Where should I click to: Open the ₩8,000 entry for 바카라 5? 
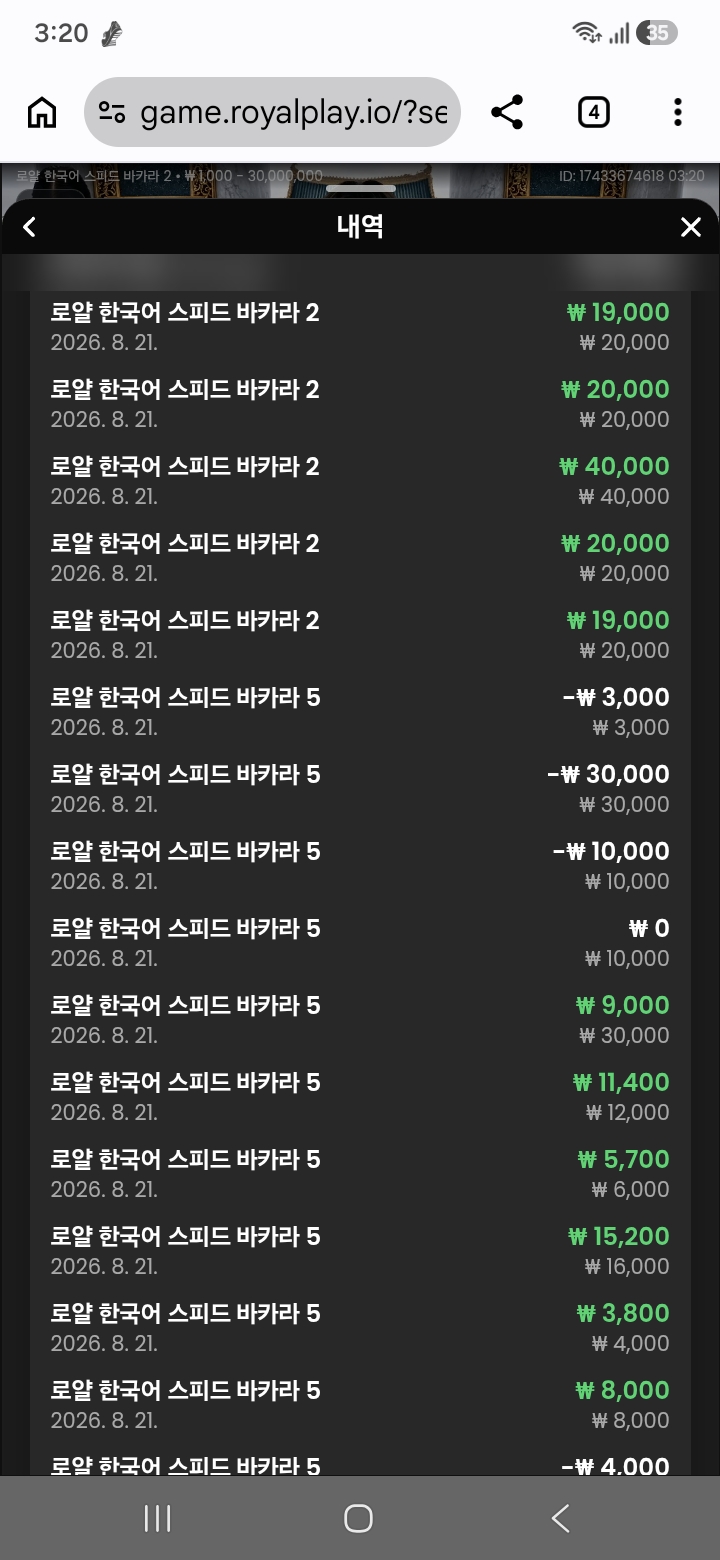tap(360, 1404)
